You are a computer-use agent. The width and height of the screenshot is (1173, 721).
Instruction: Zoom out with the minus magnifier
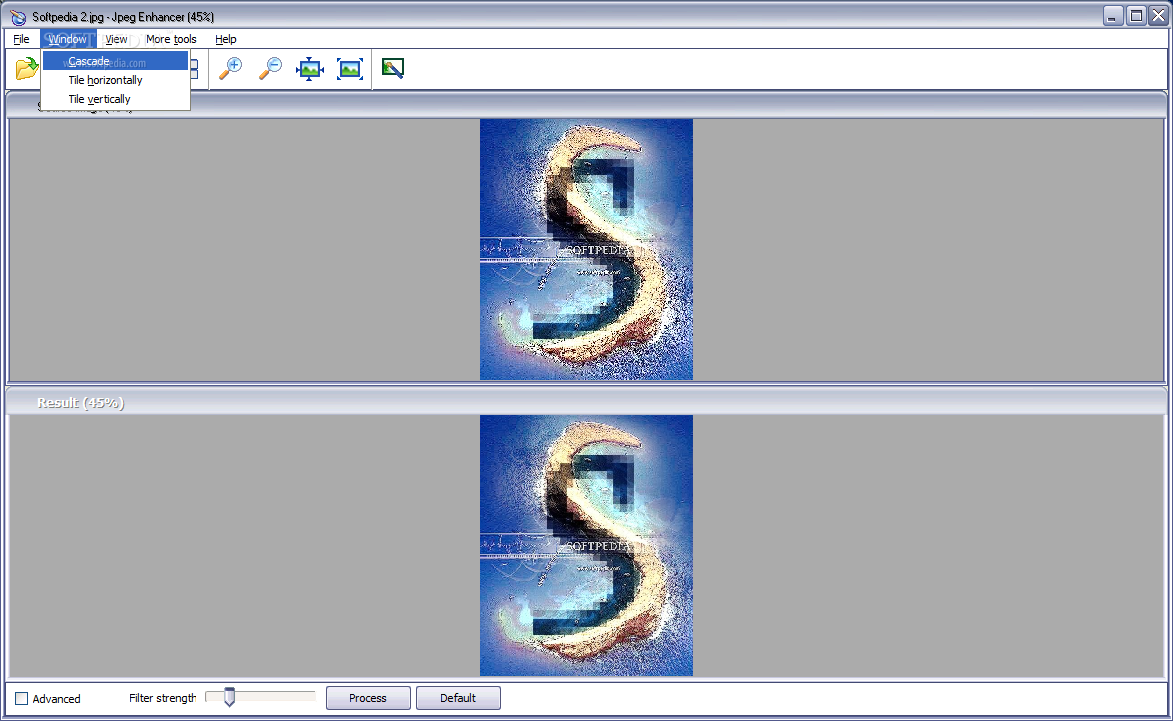(270, 69)
